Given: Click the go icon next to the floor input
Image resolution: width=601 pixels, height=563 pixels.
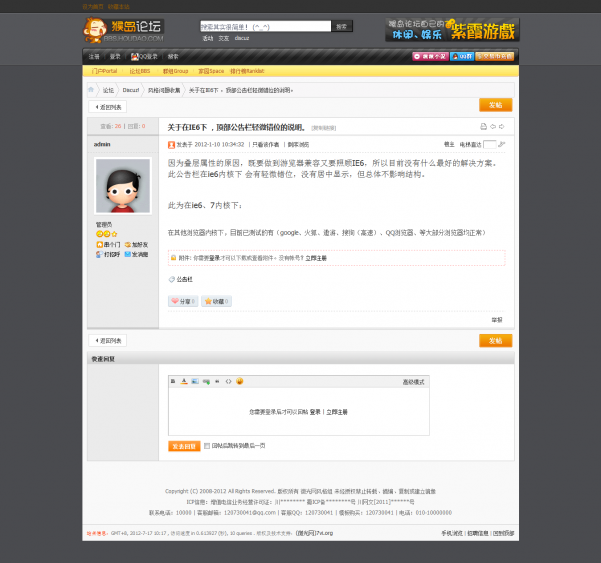Looking at the screenshot, I should [x=501, y=144].
